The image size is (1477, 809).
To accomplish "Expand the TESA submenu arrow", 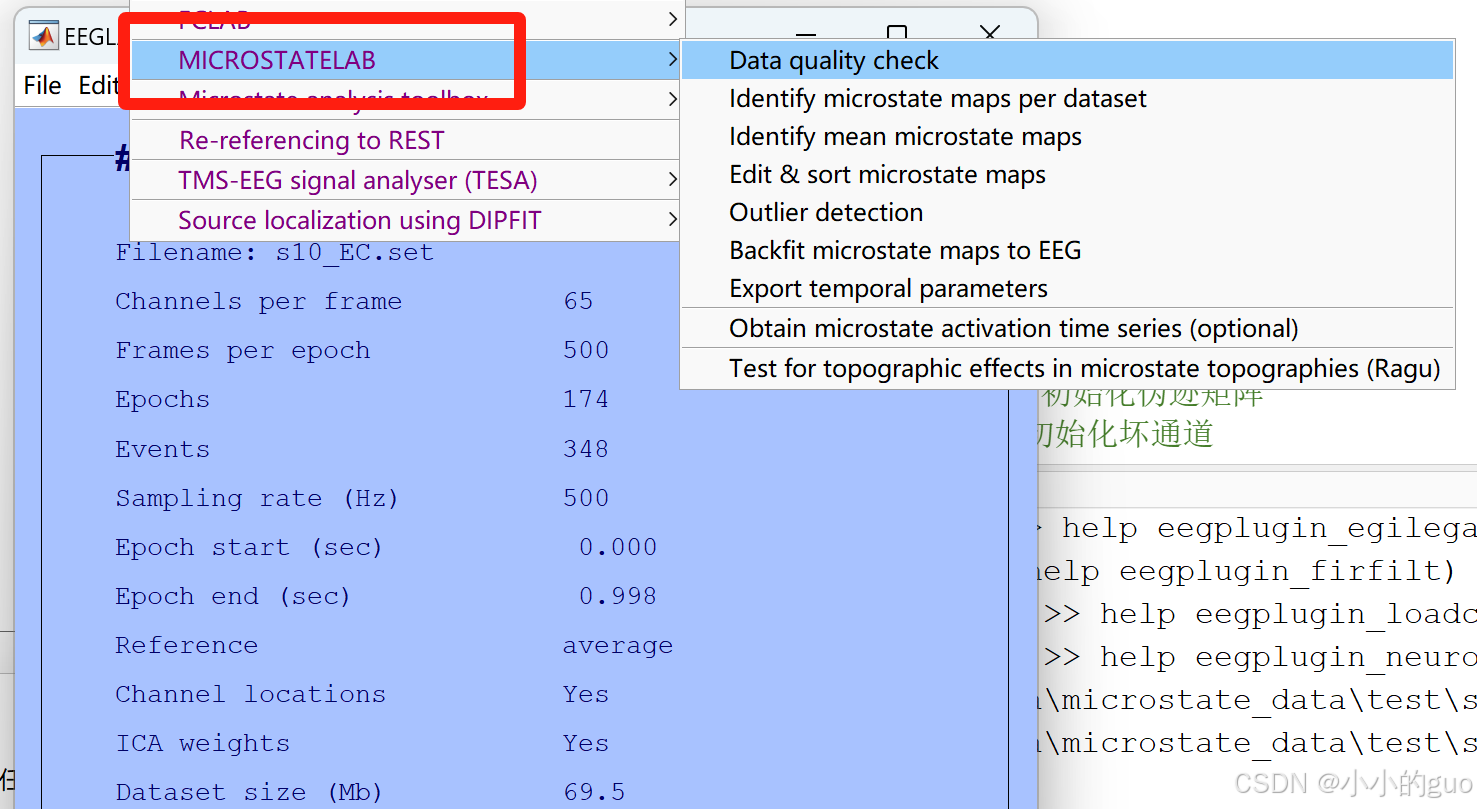I will coord(673,180).
